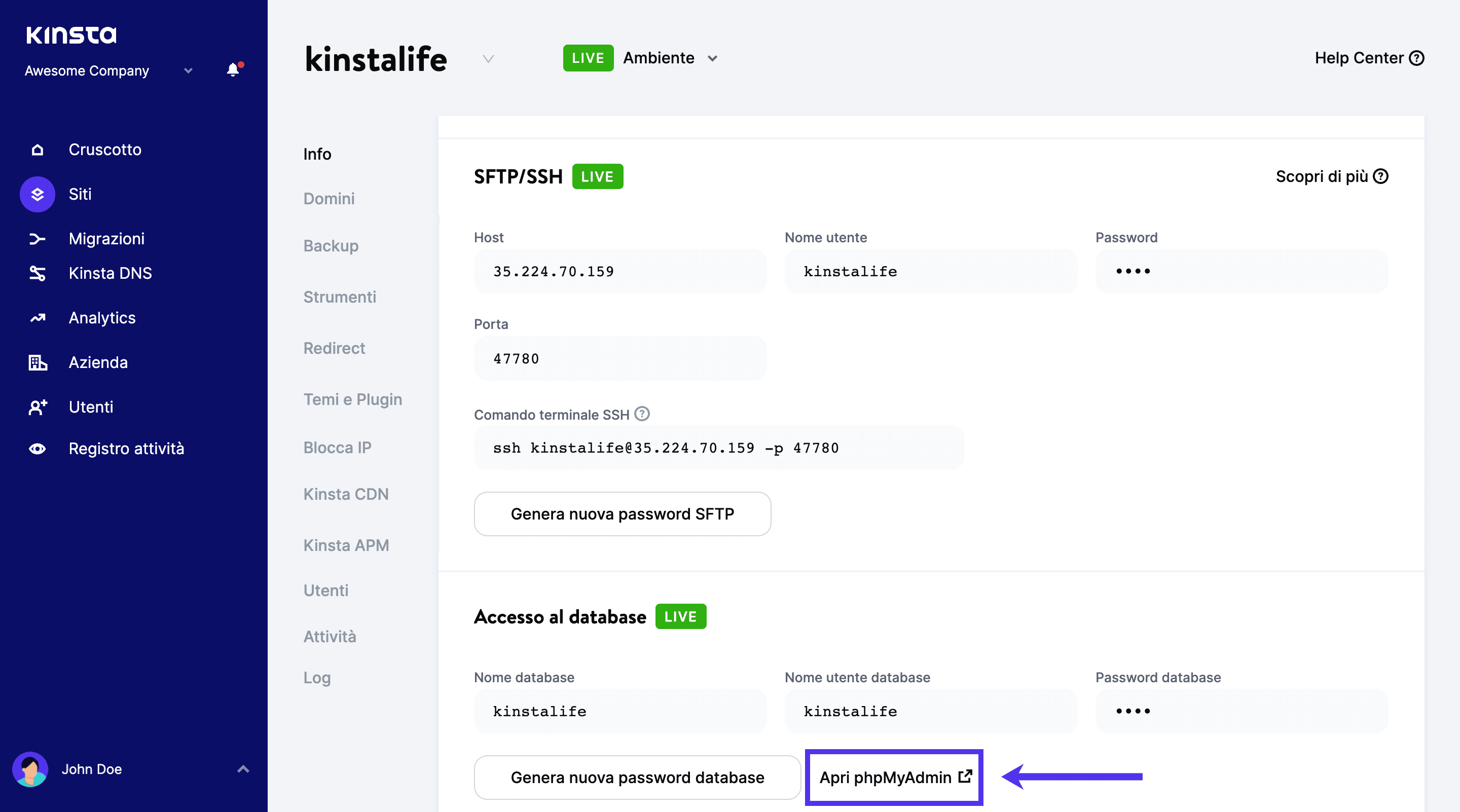
Task: Open the Cruscotto dashboard icon
Action: coord(38,149)
